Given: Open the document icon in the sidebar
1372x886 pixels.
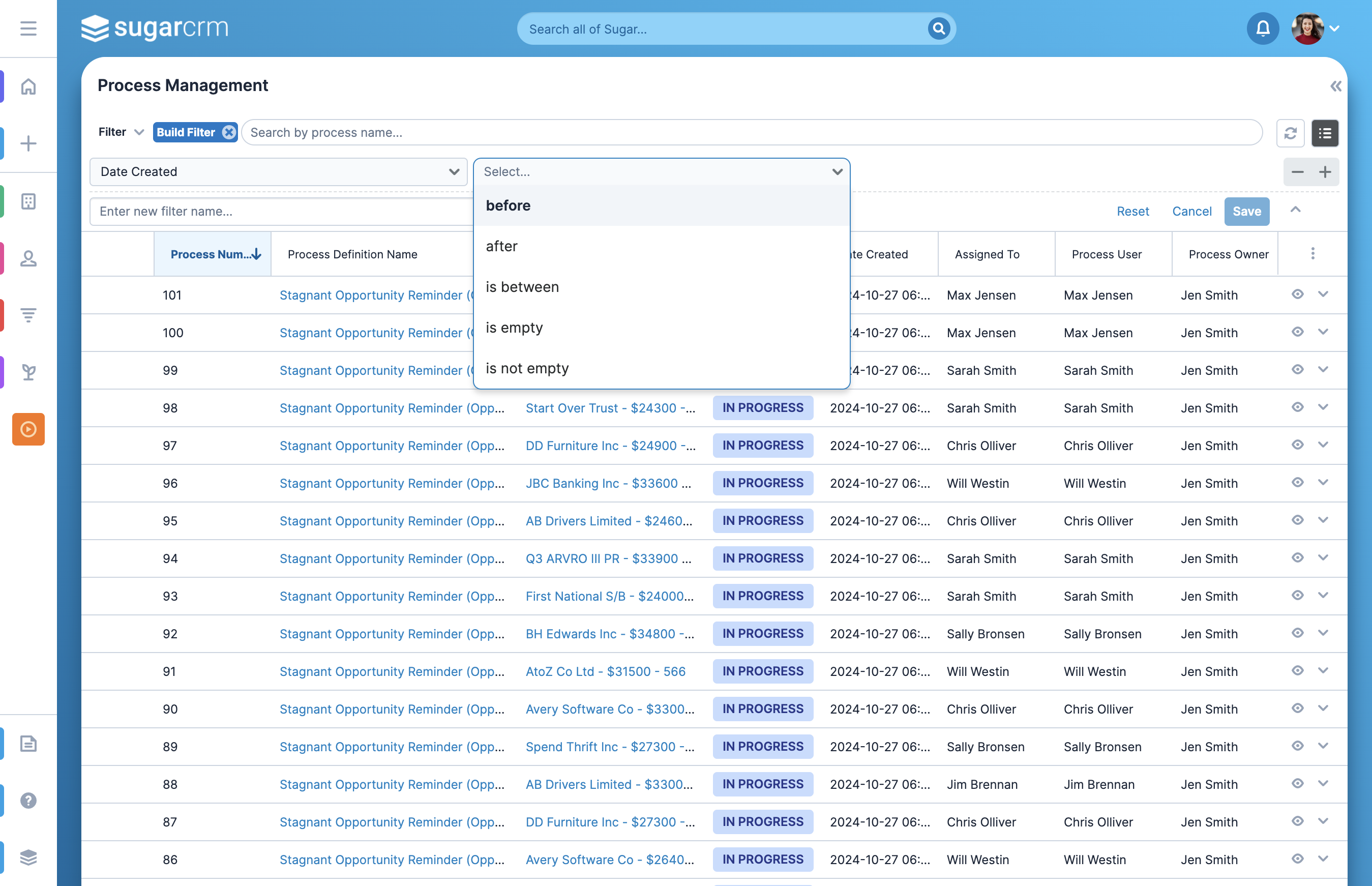Looking at the screenshot, I should (28, 743).
